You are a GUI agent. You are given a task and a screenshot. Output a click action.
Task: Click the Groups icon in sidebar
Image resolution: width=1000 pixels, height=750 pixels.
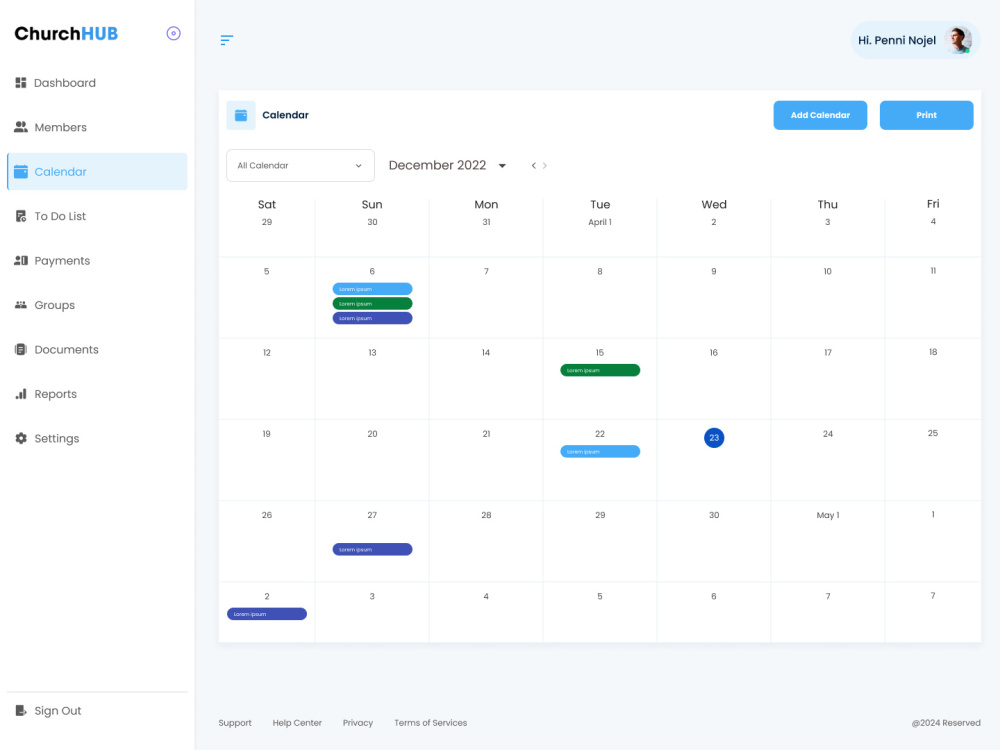click(20, 305)
